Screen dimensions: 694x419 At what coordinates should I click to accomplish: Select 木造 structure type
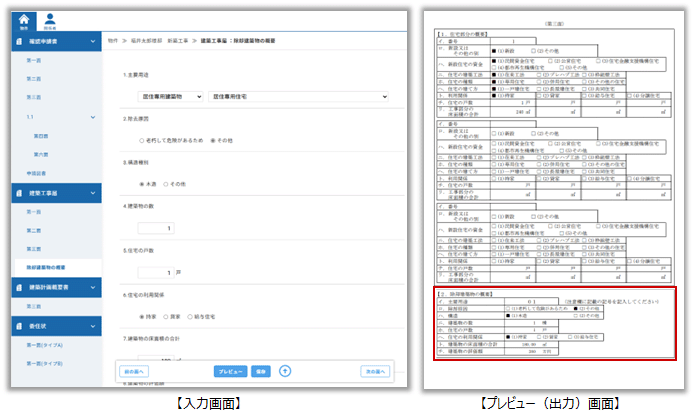pyautogui.click(x=142, y=184)
